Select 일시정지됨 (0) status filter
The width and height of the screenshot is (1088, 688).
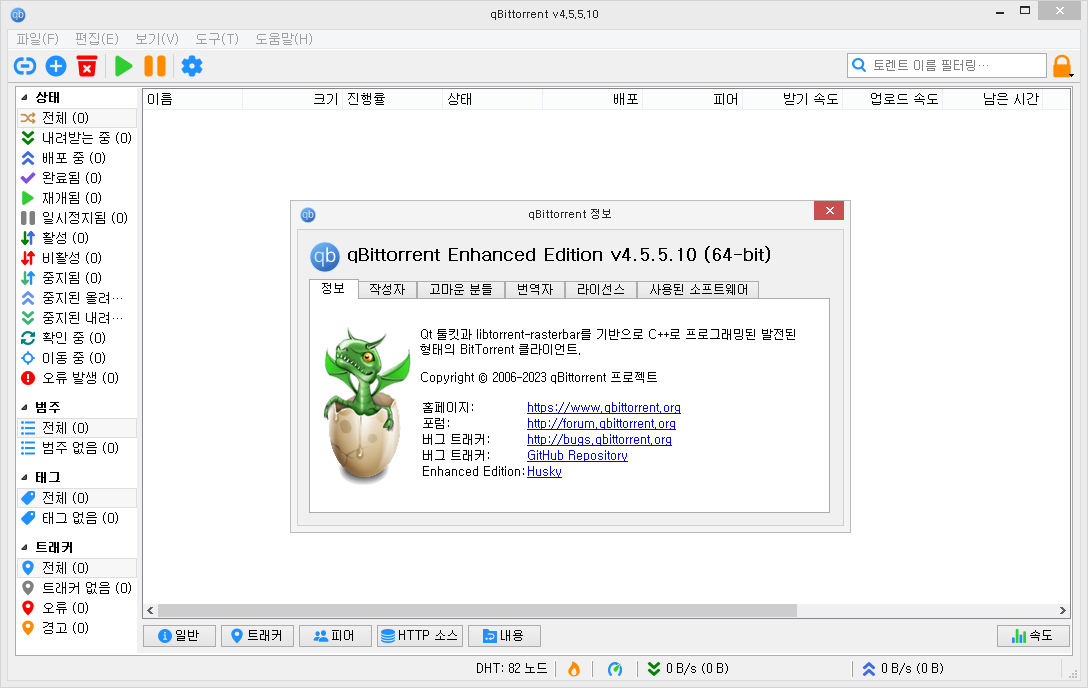[76, 218]
